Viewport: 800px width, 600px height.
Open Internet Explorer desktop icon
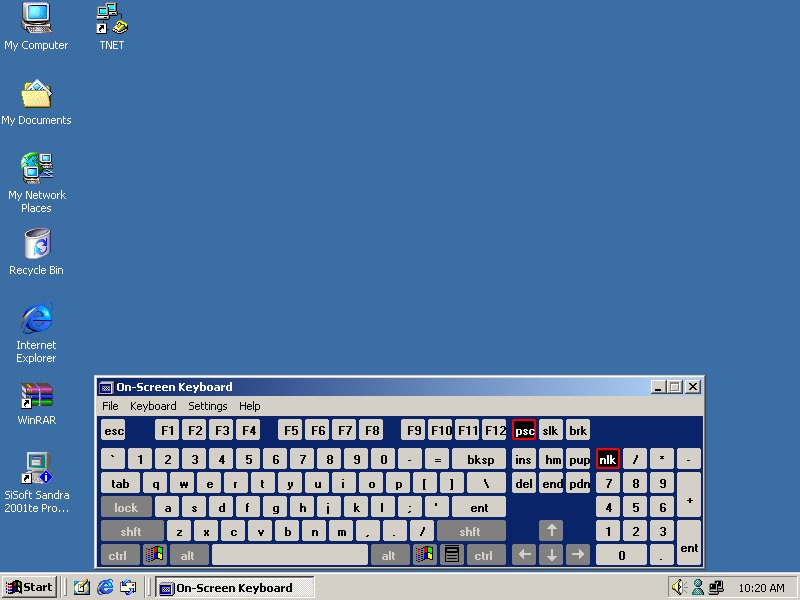point(36,320)
